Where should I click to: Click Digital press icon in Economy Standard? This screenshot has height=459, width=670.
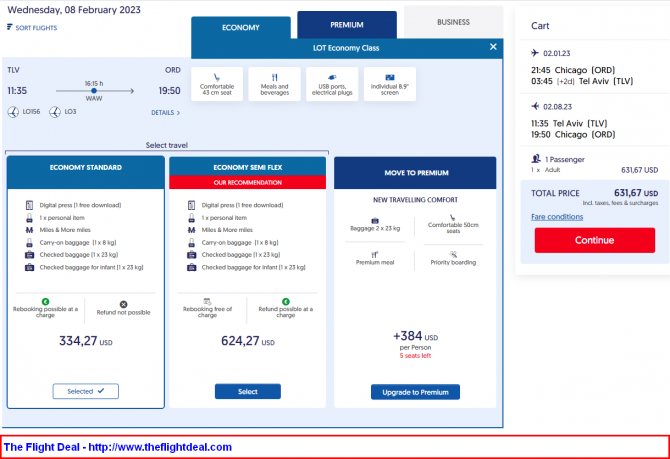click(x=29, y=205)
